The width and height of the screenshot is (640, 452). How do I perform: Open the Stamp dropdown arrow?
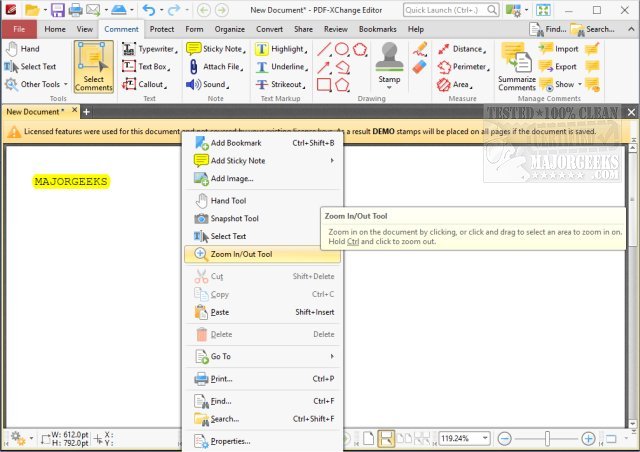point(389,88)
